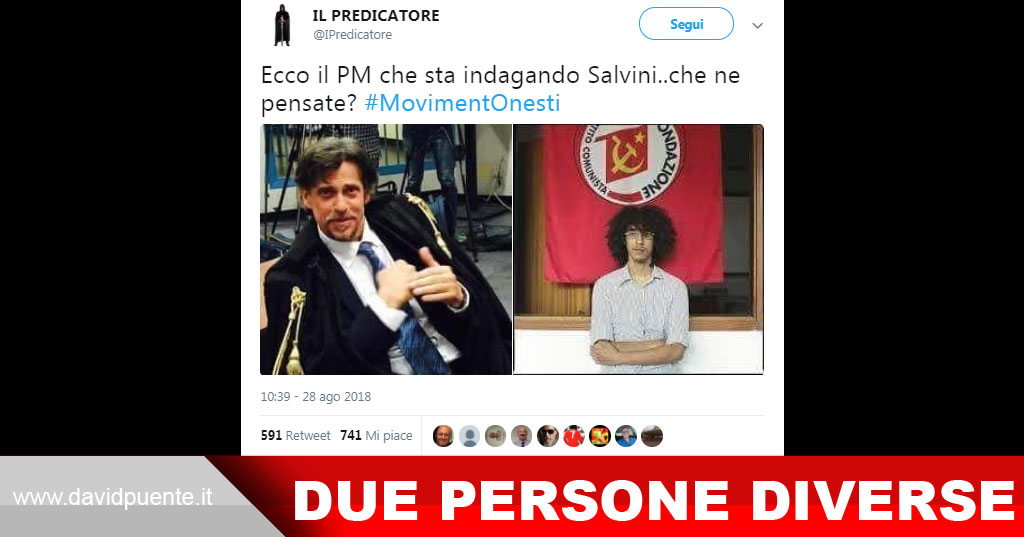Click the Segui follow button
The image size is (1024, 537).
click(x=686, y=24)
